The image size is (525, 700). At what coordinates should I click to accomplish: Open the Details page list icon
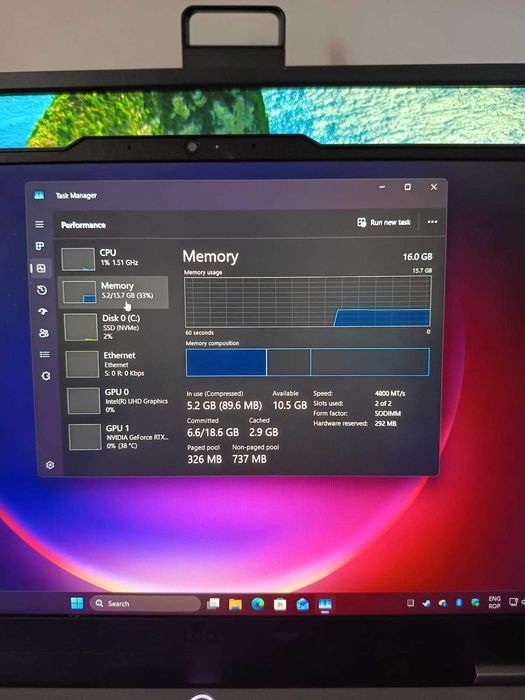click(x=45, y=354)
